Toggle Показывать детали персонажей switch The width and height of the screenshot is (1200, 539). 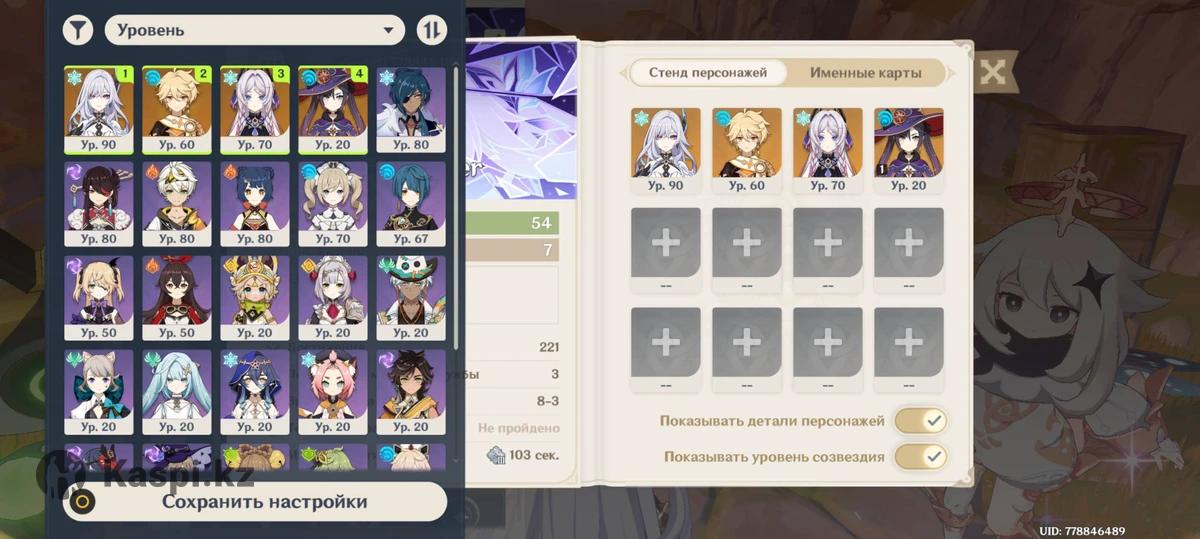pos(920,421)
